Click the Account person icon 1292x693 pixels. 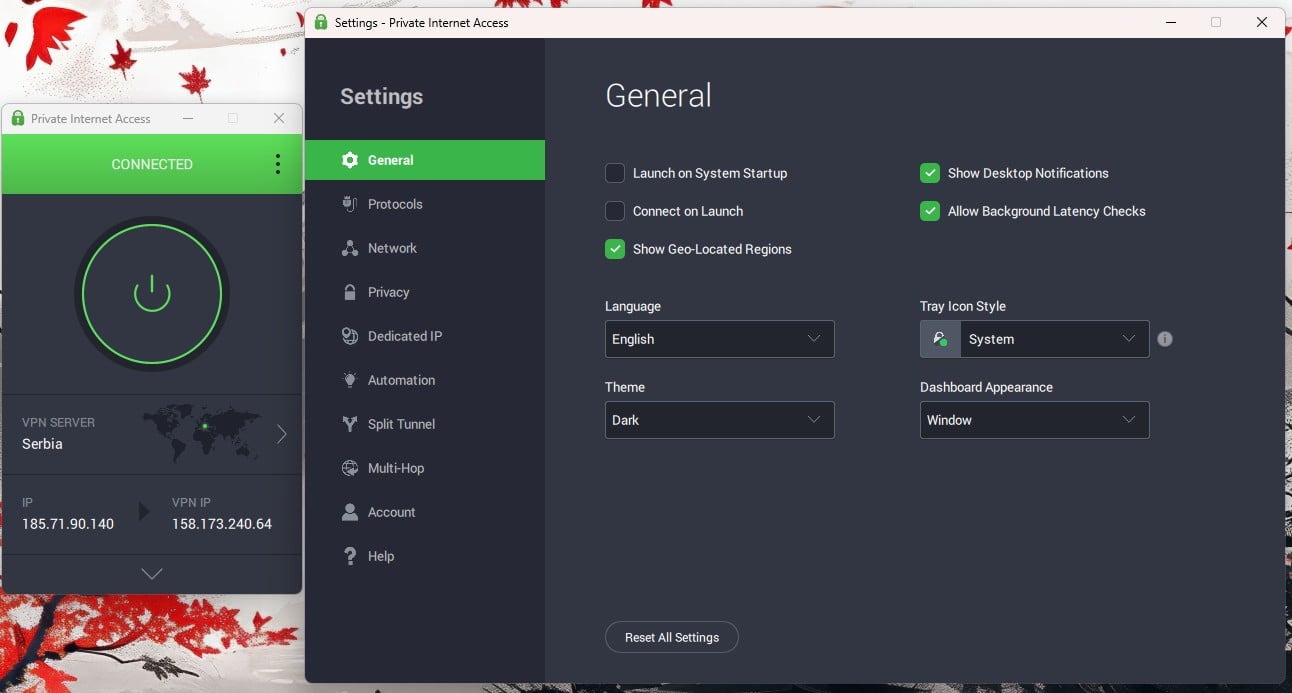tap(350, 512)
